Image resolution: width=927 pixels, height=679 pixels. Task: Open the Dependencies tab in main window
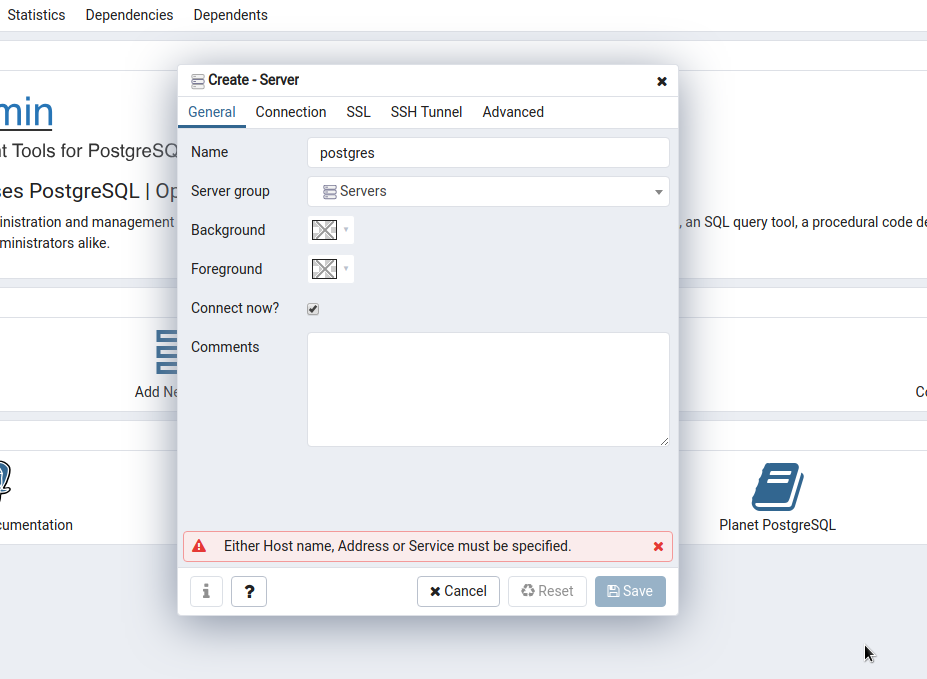tap(129, 15)
